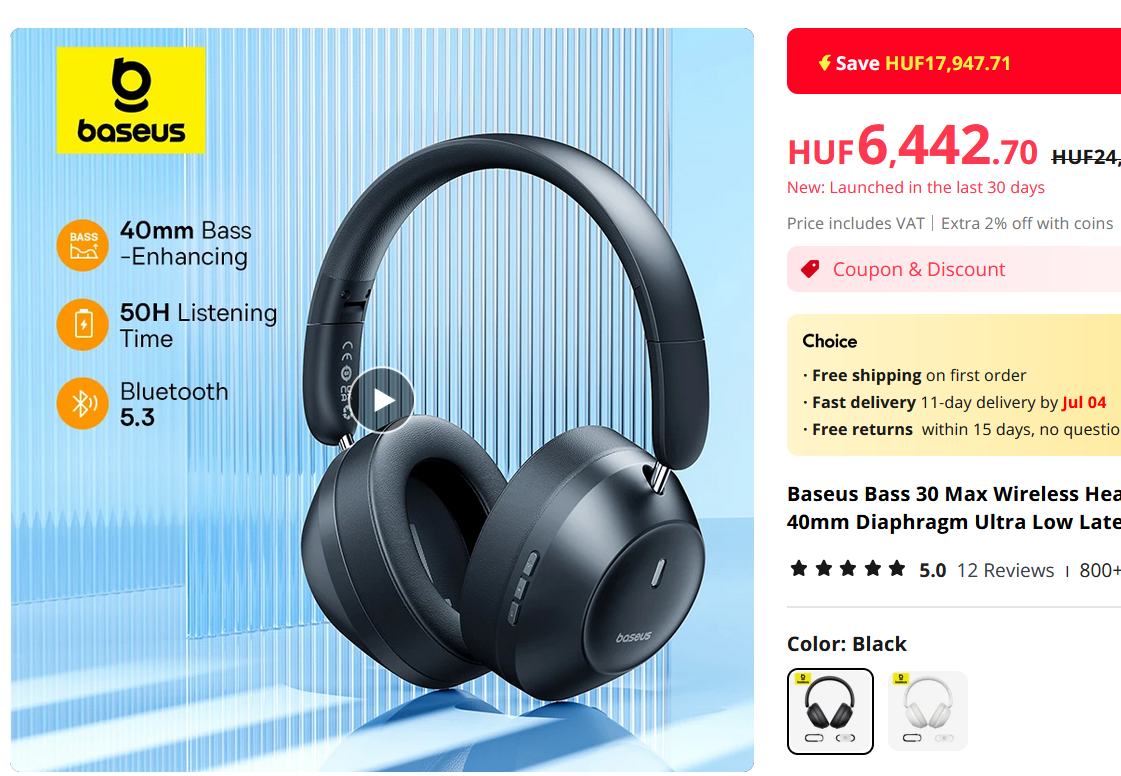Click the five-star rating icons

tap(847, 569)
